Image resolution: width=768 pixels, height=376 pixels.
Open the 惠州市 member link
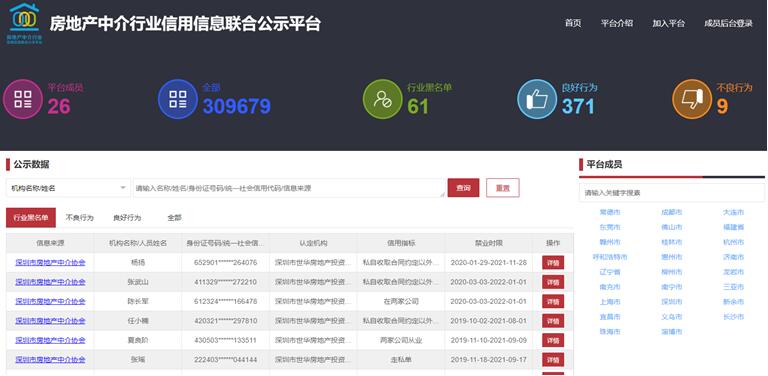click(x=672, y=257)
